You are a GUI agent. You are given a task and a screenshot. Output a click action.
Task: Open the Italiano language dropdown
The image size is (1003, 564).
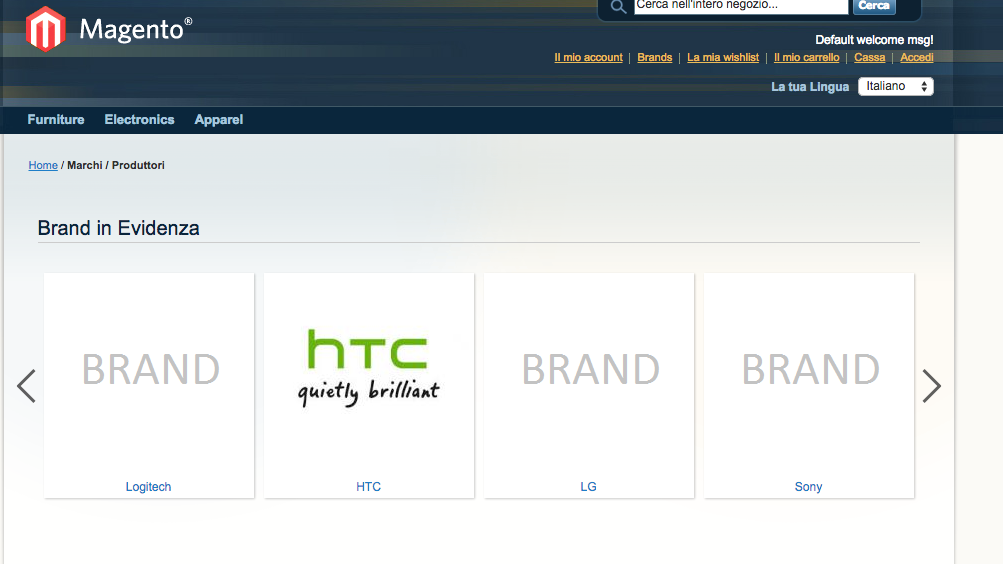coord(896,86)
